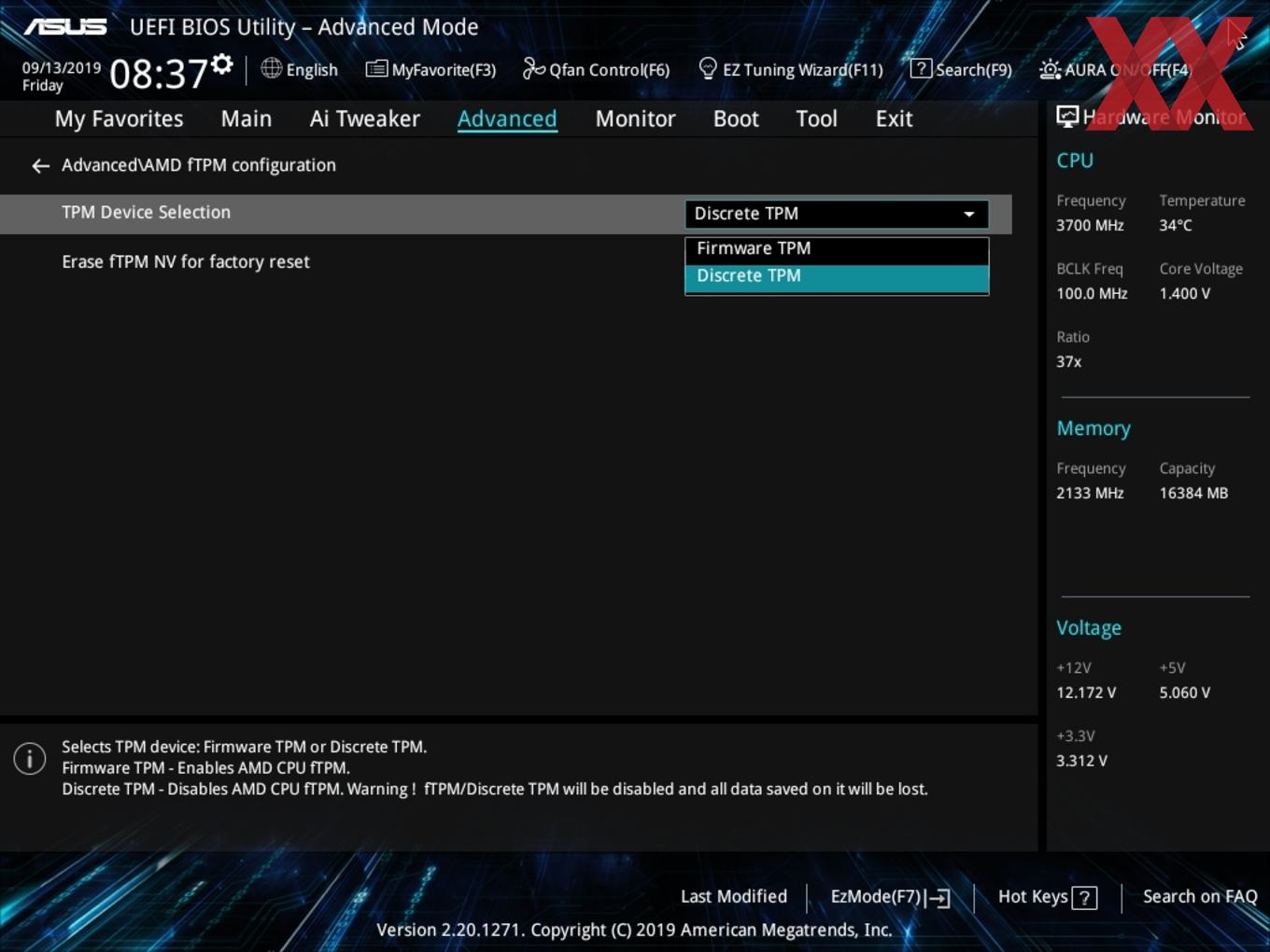
Task: Click the Memory section heading
Action: coord(1094,428)
